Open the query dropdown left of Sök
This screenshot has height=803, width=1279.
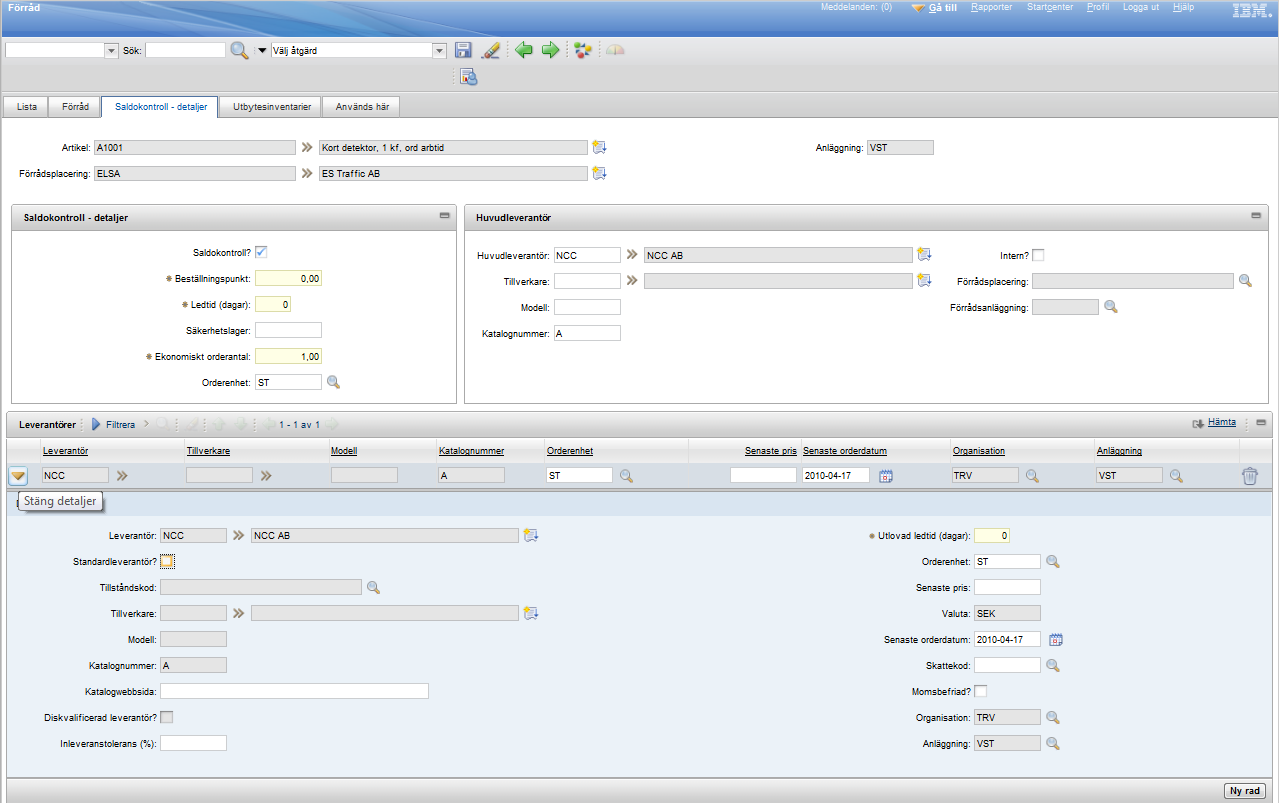pyautogui.click(x=112, y=50)
